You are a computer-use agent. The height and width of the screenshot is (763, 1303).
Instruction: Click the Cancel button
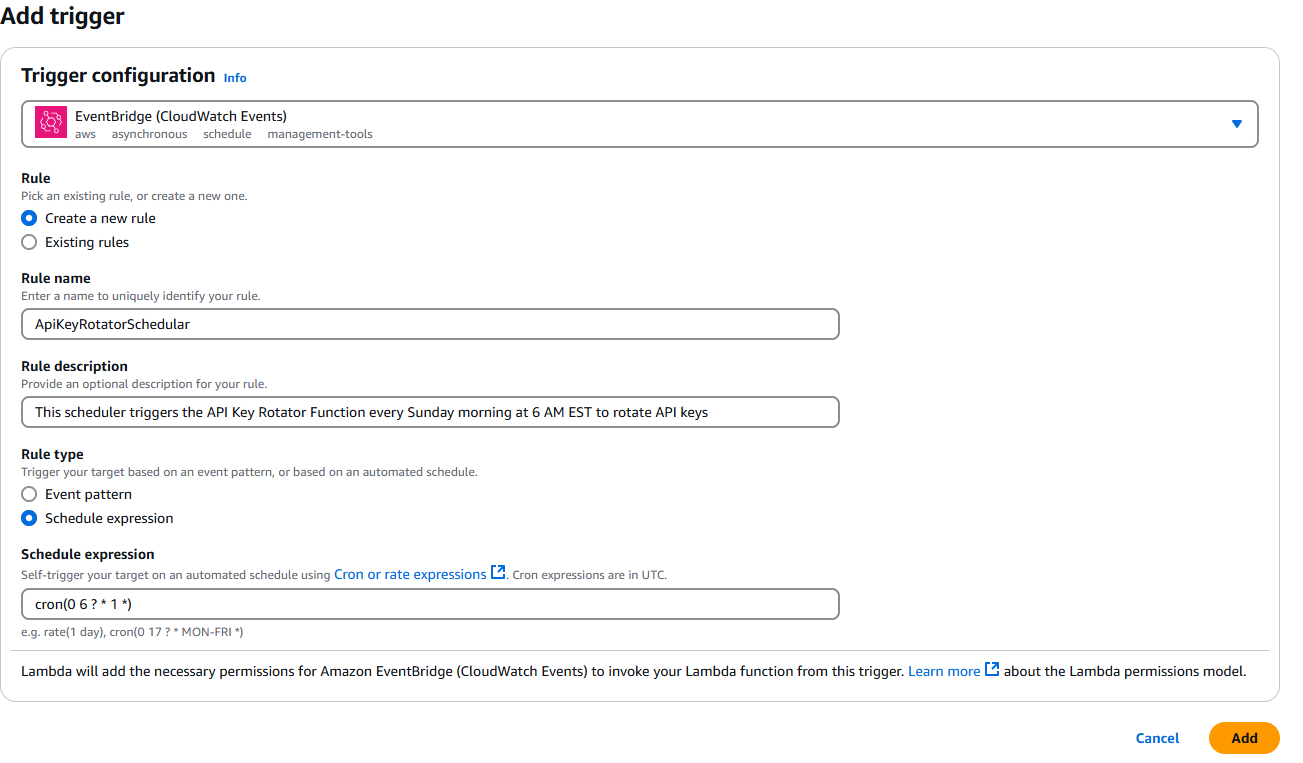pos(1157,738)
